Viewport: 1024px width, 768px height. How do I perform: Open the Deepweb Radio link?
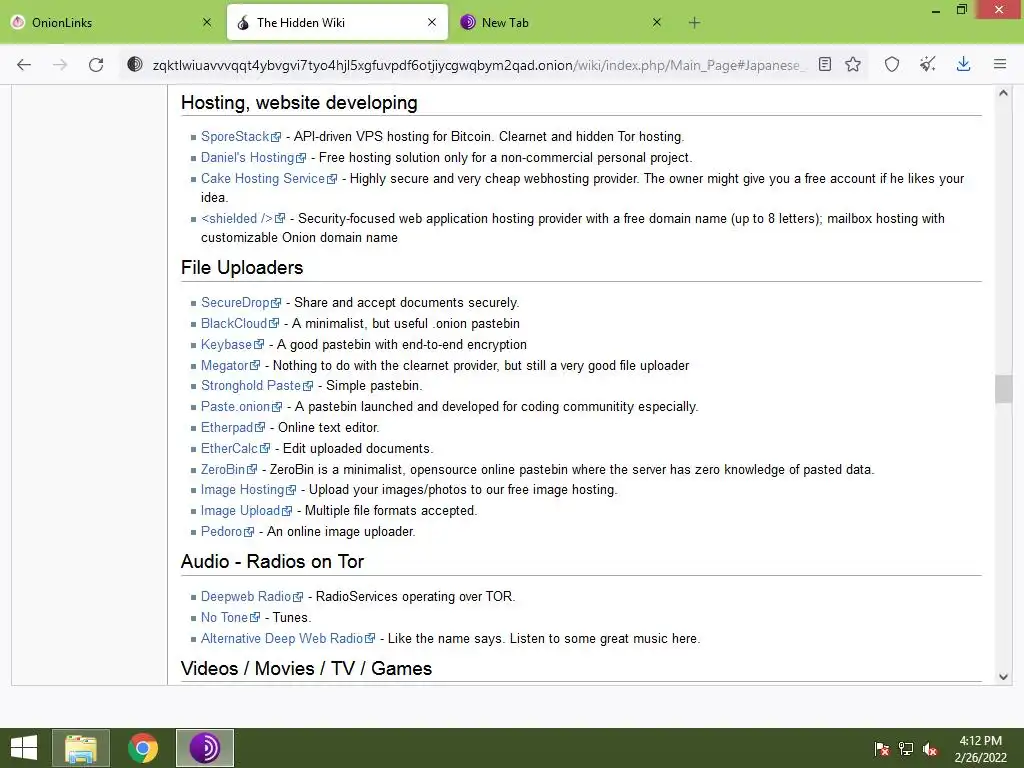251,596
